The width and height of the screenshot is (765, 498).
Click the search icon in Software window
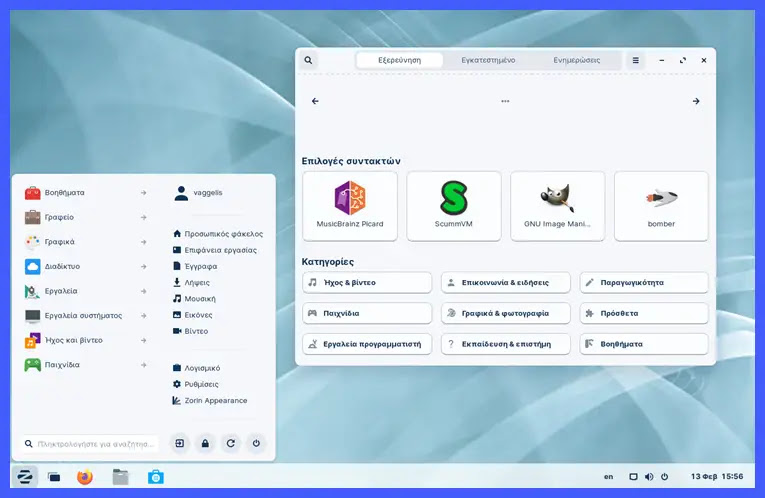click(x=308, y=60)
